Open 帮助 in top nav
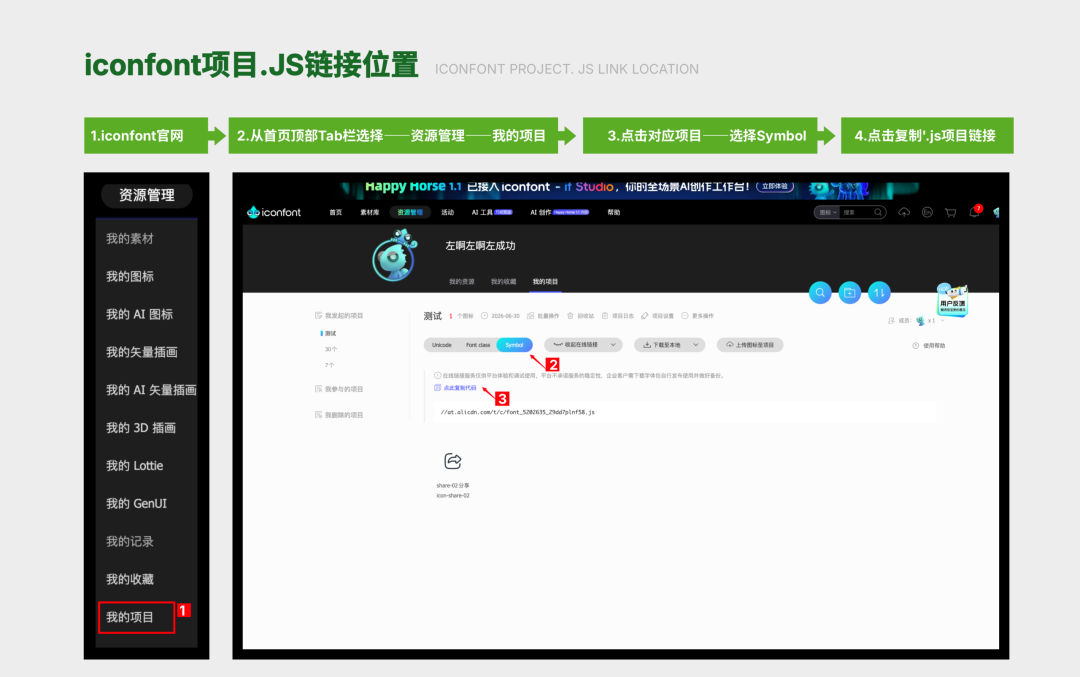 [x=614, y=212]
